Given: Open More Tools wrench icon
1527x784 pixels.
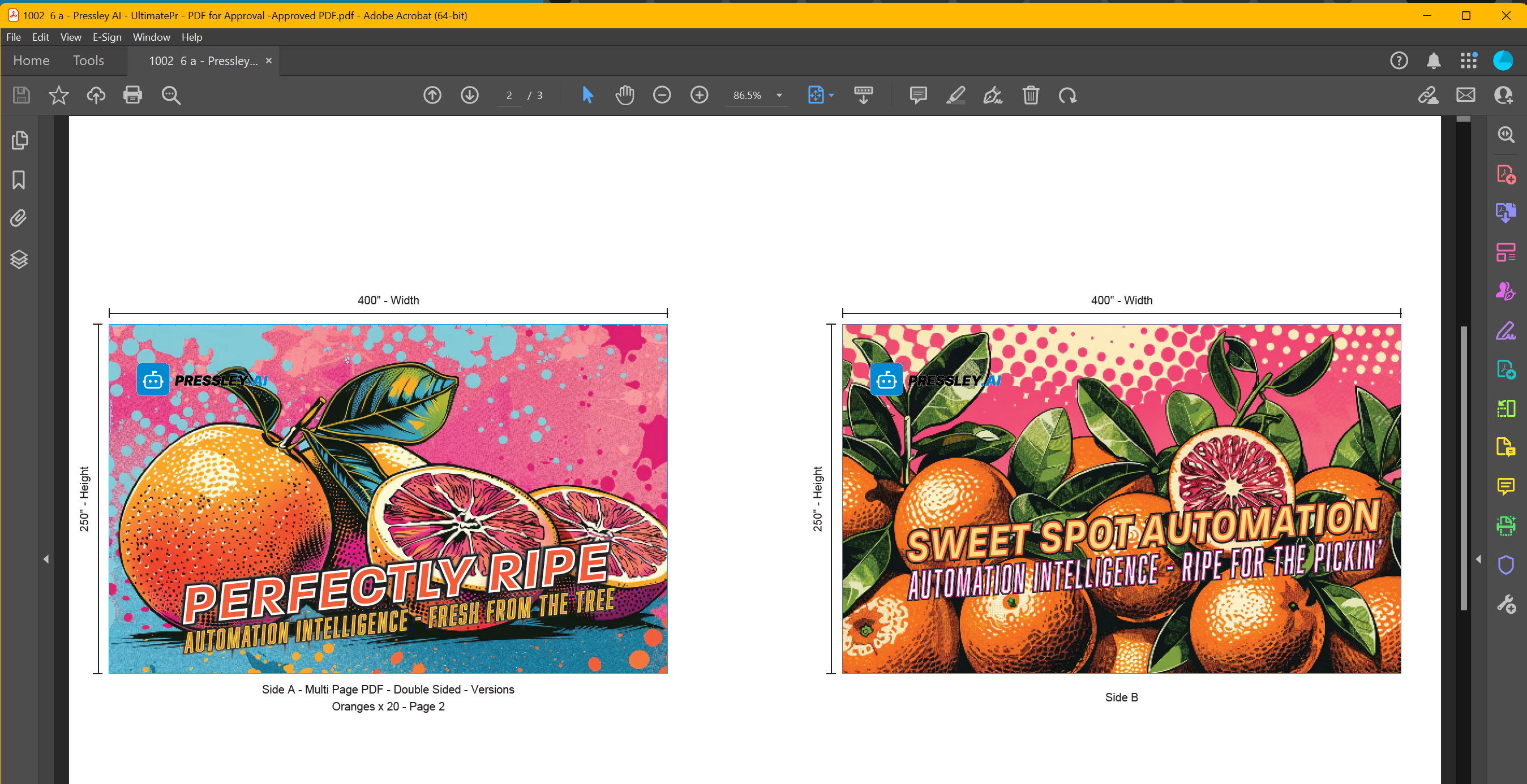Looking at the screenshot, I should click(1505, 605).
